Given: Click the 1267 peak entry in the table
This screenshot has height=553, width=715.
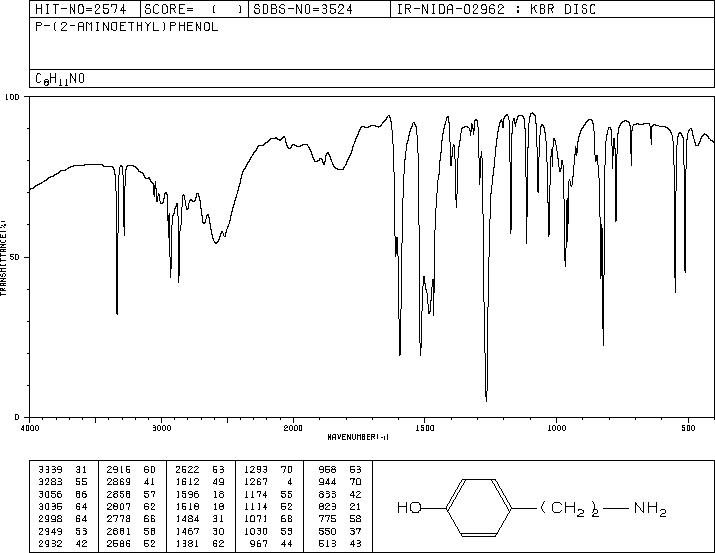Looking at the screenshot, I should coord(269,482).
